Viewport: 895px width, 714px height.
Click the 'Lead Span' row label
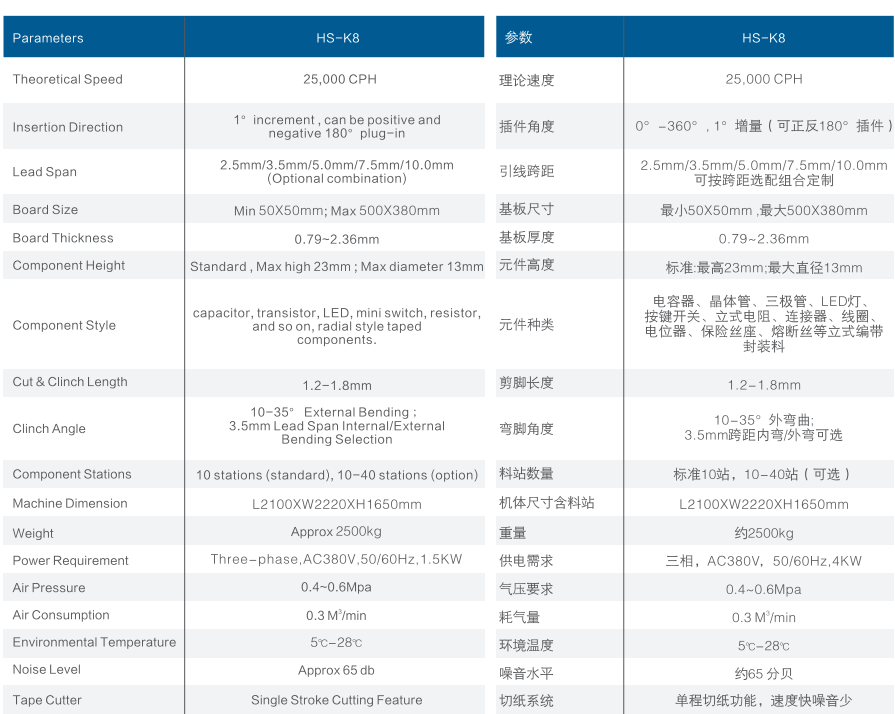coord(45,172)
